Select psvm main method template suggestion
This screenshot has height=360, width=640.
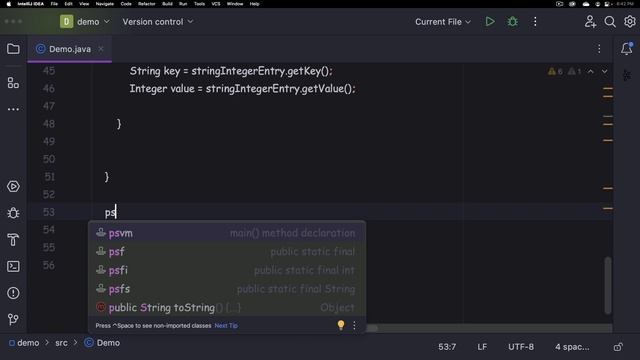(x=227, y=233)
